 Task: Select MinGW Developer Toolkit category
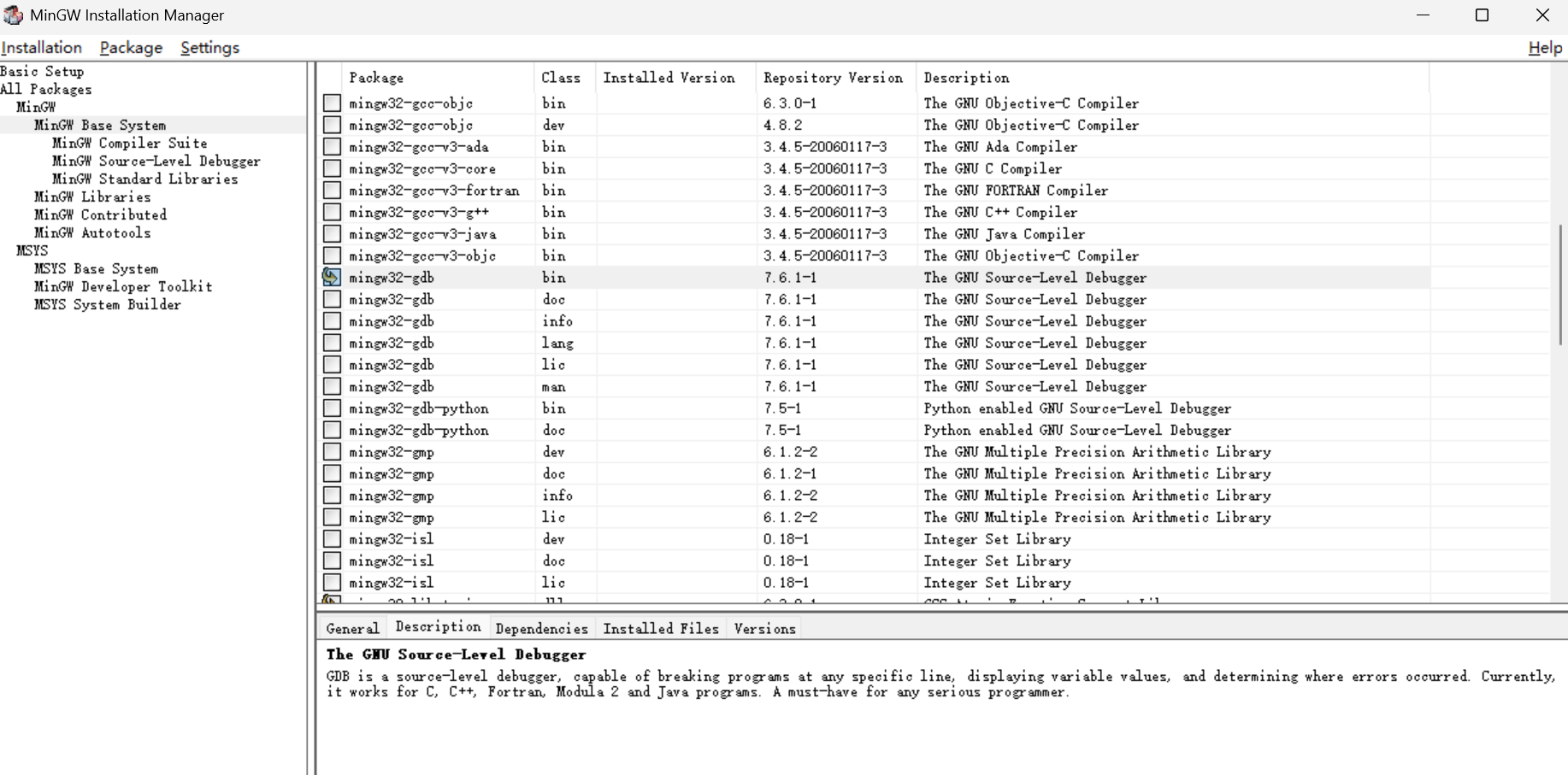[123, 286]
